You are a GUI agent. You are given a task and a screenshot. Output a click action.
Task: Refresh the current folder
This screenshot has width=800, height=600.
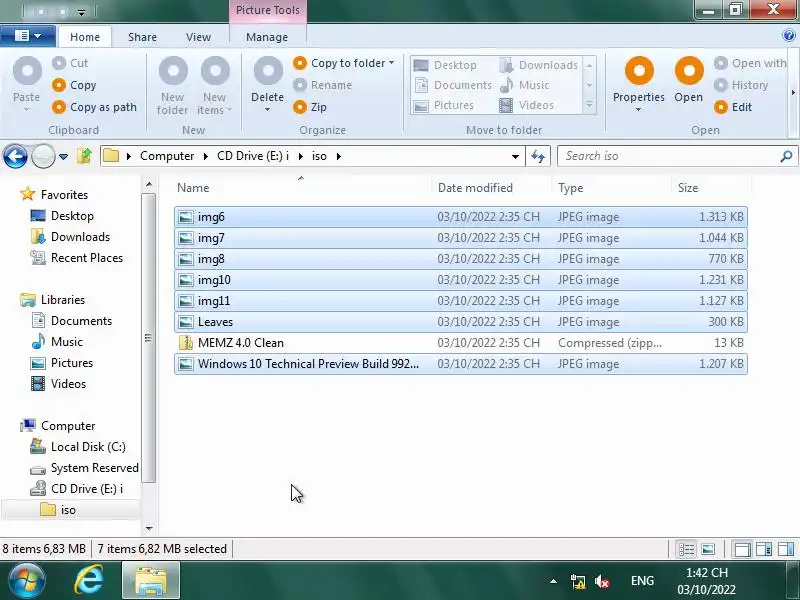tap(538, 157)
